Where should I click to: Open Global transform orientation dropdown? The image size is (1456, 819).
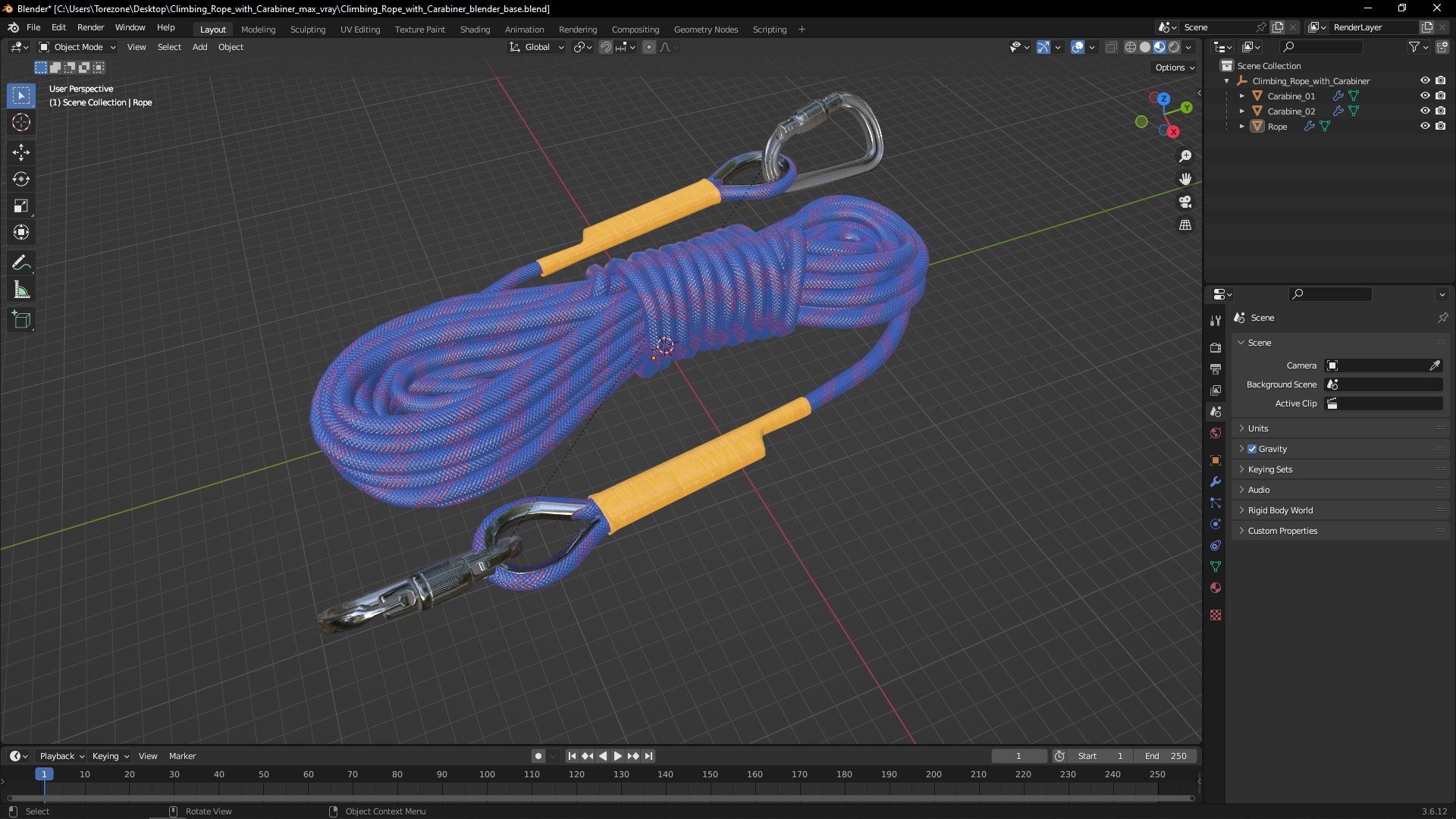point(537,47)
